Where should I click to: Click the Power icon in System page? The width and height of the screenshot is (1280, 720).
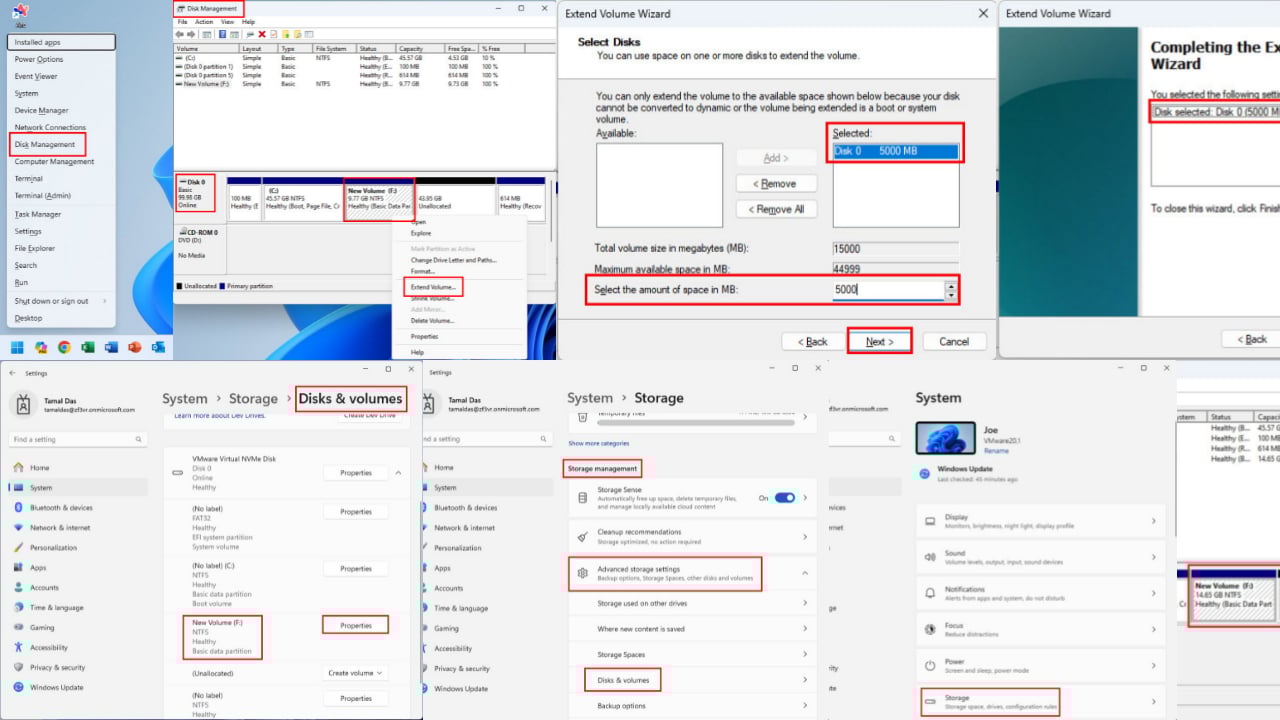pyautogui.click(x=930, y=665)
